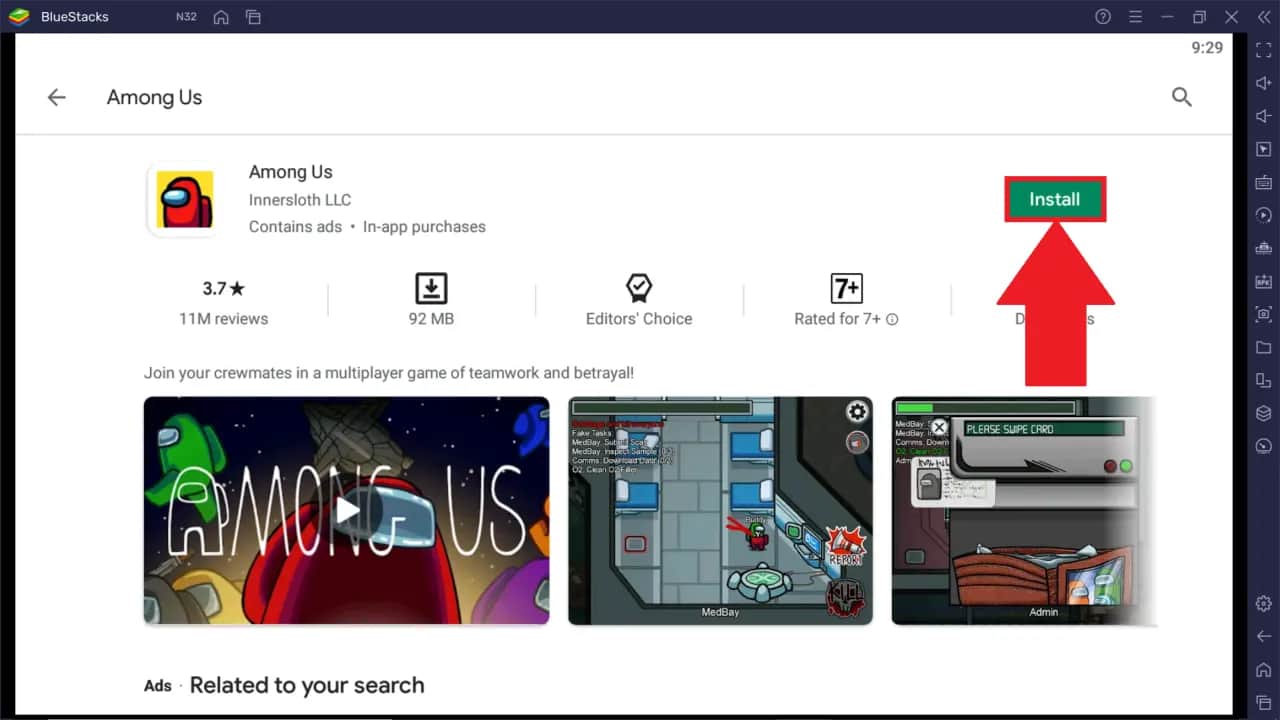Screen dimensions: 1280x720
Task: Open BlueStacks home from title bar
Action: pyautogui.click(x=221, y=17)
